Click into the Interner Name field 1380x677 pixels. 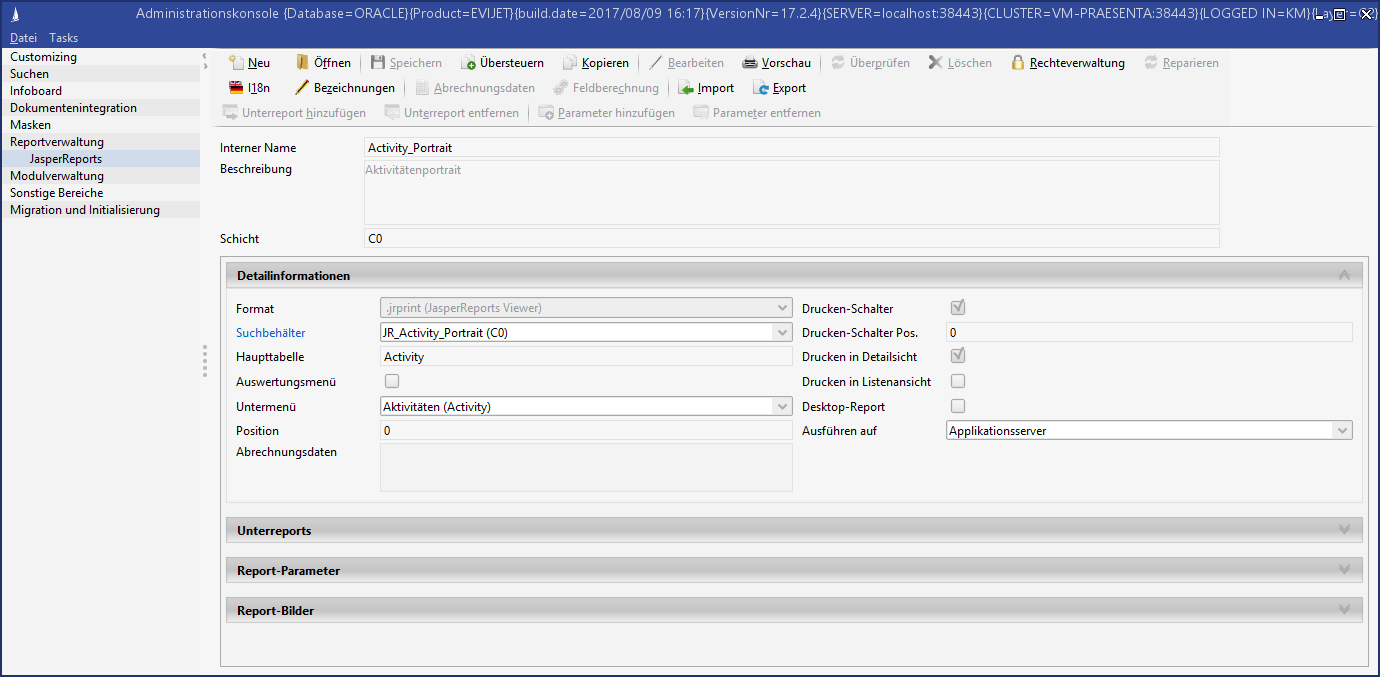(x=790, y=148)
